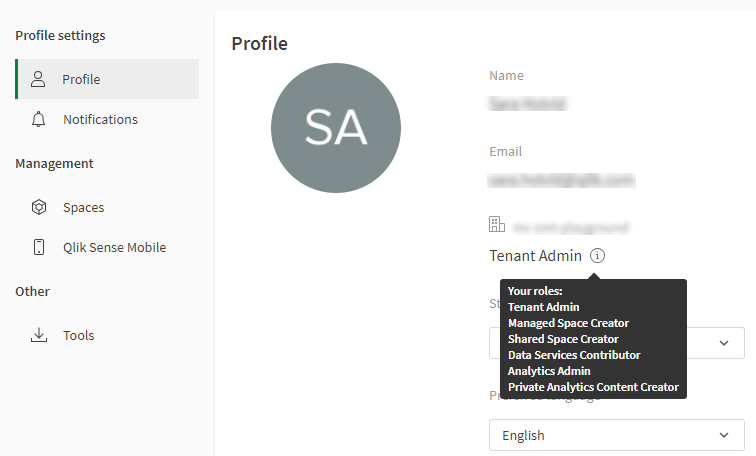Click the info icon beside Tenant Admin
This screenshot has height=456, width=756.
pyautogui.click(x=597, y=255)
